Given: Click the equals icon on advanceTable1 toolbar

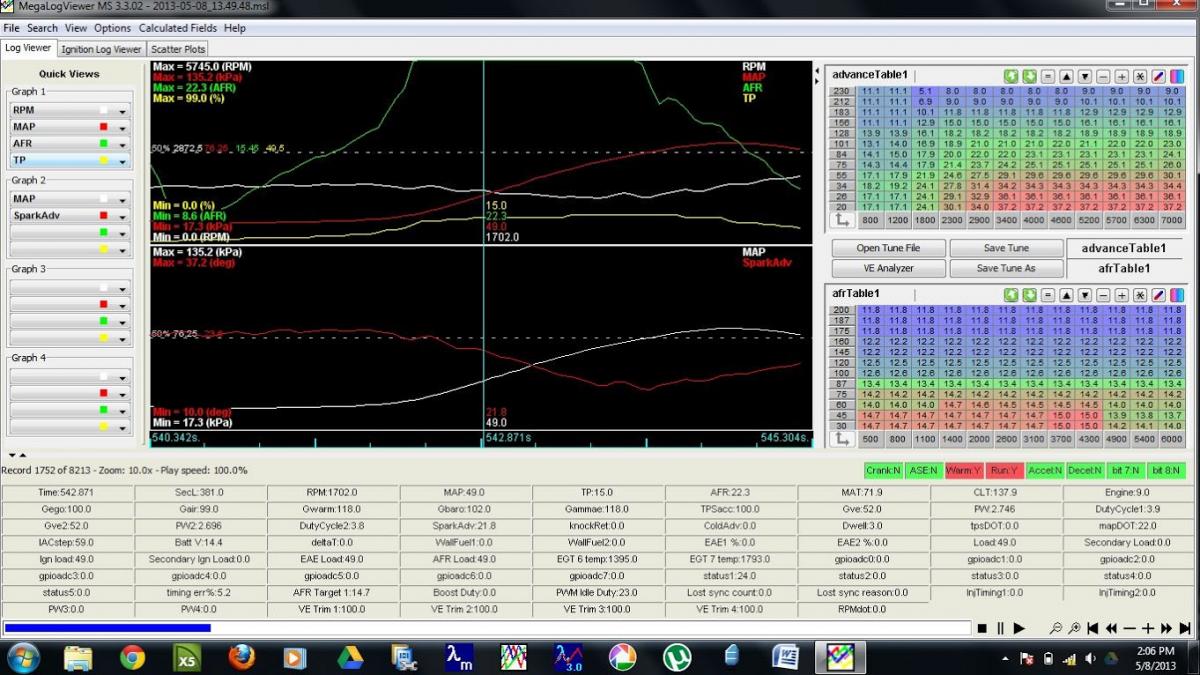Looking at the screenshot, I should point(1047,76).
